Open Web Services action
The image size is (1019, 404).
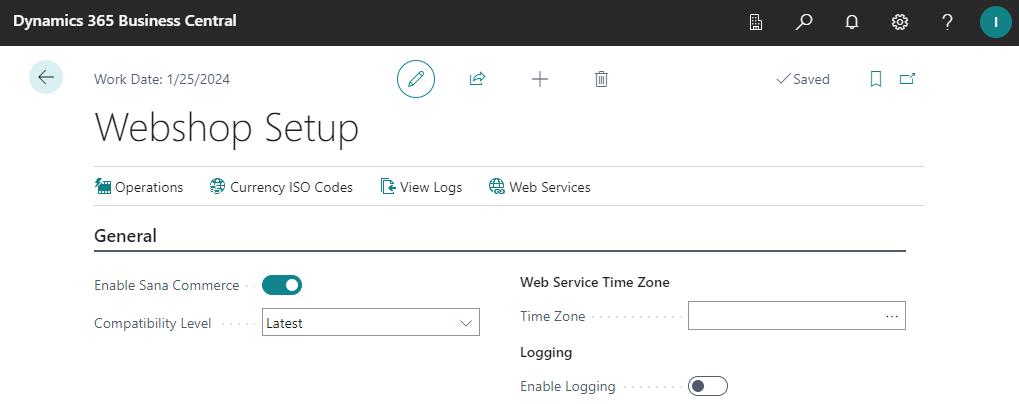coord(539,187)
